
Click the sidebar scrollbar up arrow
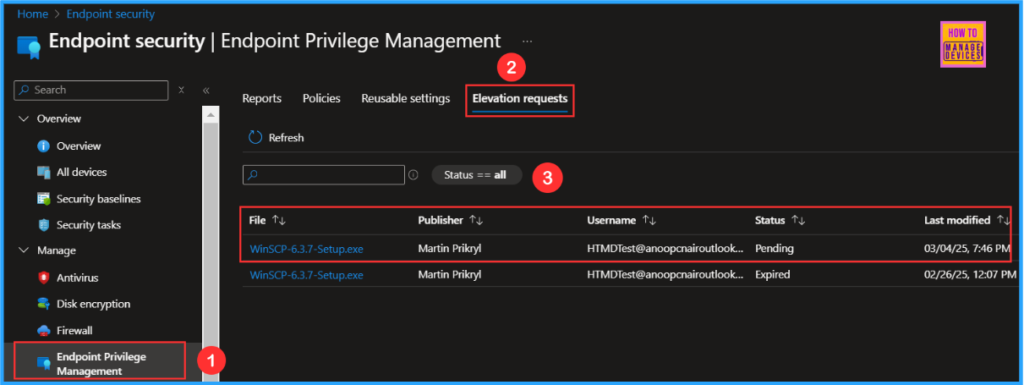tap(211, 116)
